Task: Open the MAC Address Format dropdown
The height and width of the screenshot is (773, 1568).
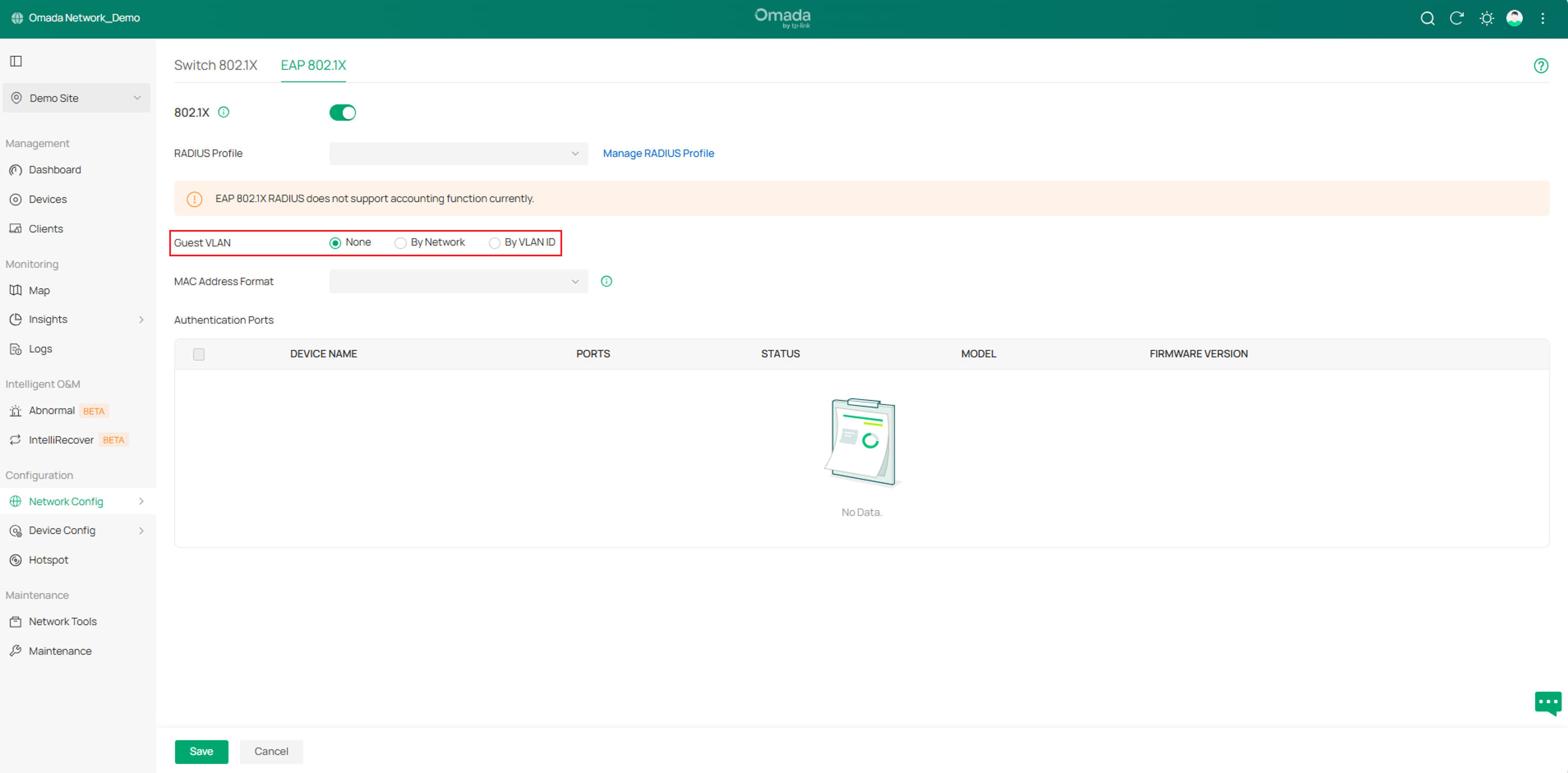Action: (458, 281)
